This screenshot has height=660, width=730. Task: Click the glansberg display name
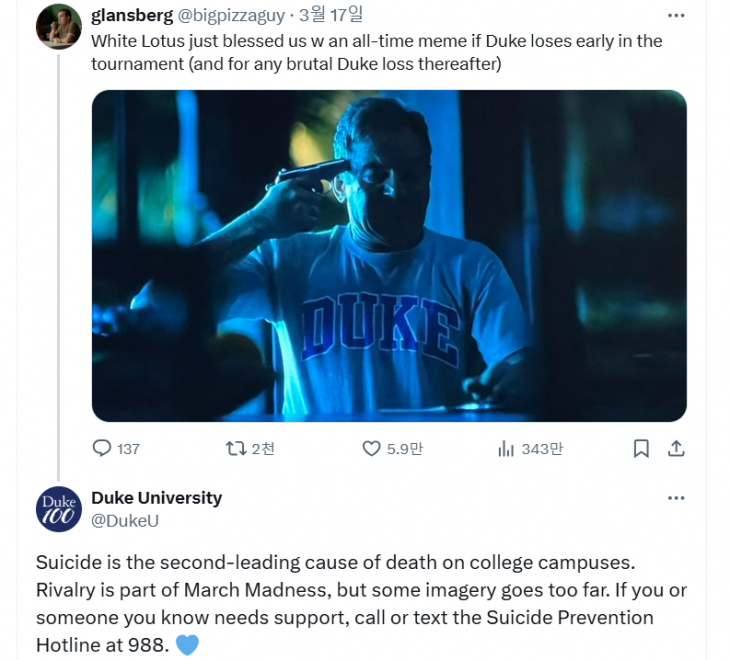point(131,15)
